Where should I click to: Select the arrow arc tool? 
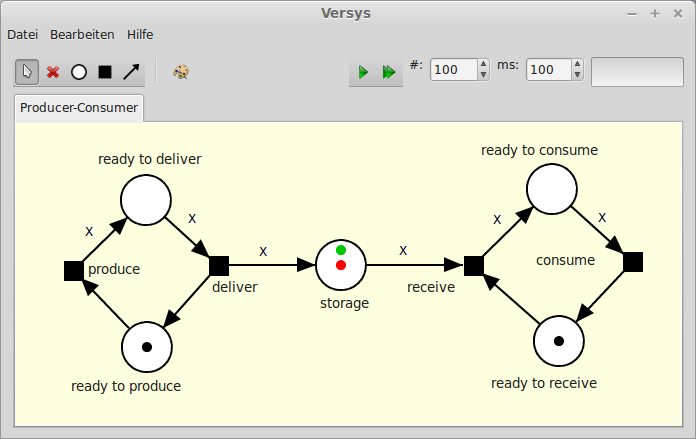pyautogui.click(x=131, y=72)
